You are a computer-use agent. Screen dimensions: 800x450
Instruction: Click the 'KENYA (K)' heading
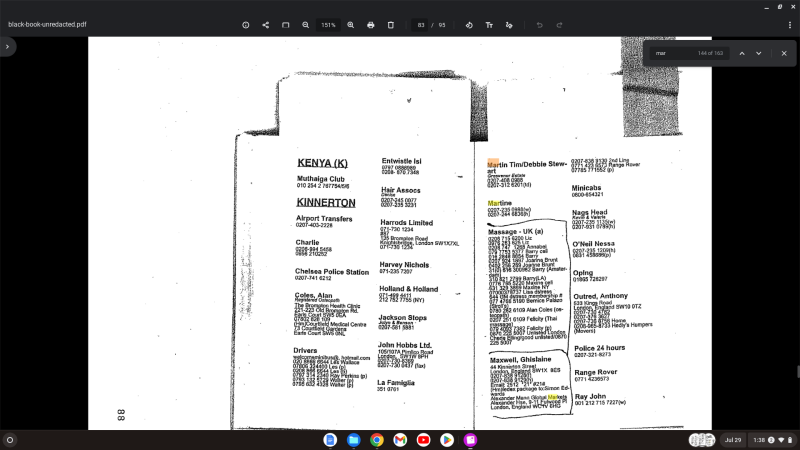[x=322, y=163]
